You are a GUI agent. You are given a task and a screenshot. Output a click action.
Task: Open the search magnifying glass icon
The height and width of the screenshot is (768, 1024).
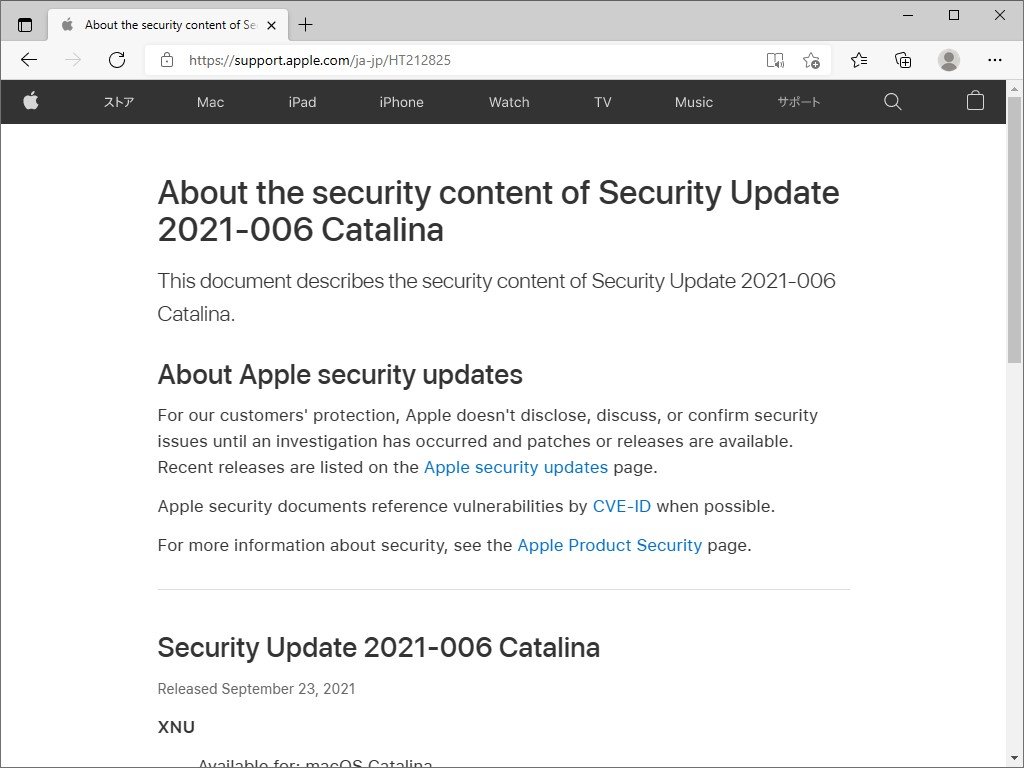point(892,101)
